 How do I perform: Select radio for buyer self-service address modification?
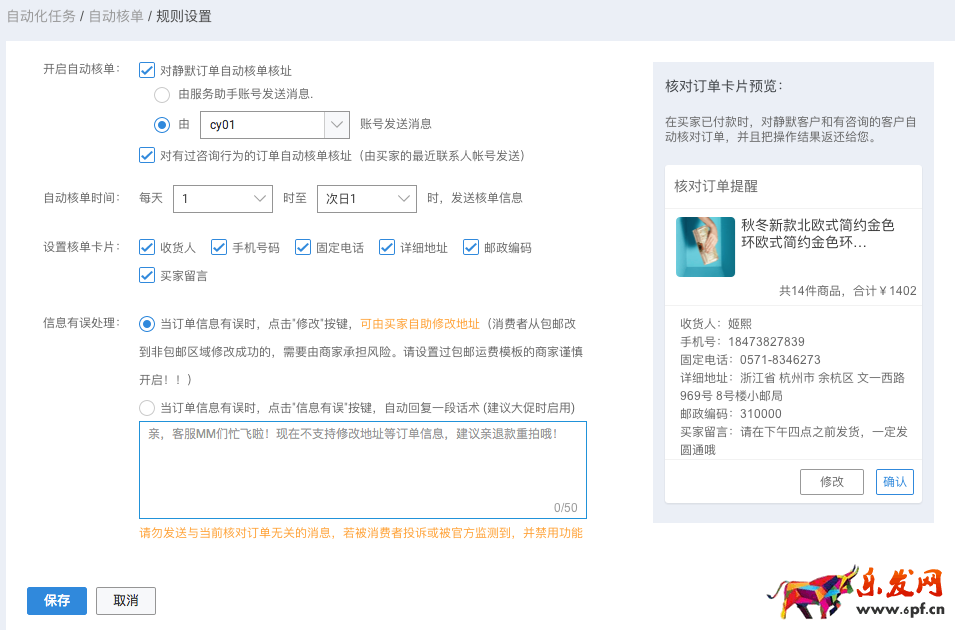coord(147,324)
